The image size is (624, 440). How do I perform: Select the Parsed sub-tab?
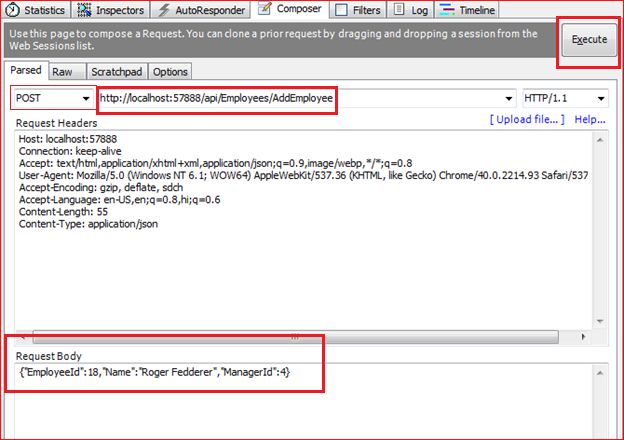26,70
